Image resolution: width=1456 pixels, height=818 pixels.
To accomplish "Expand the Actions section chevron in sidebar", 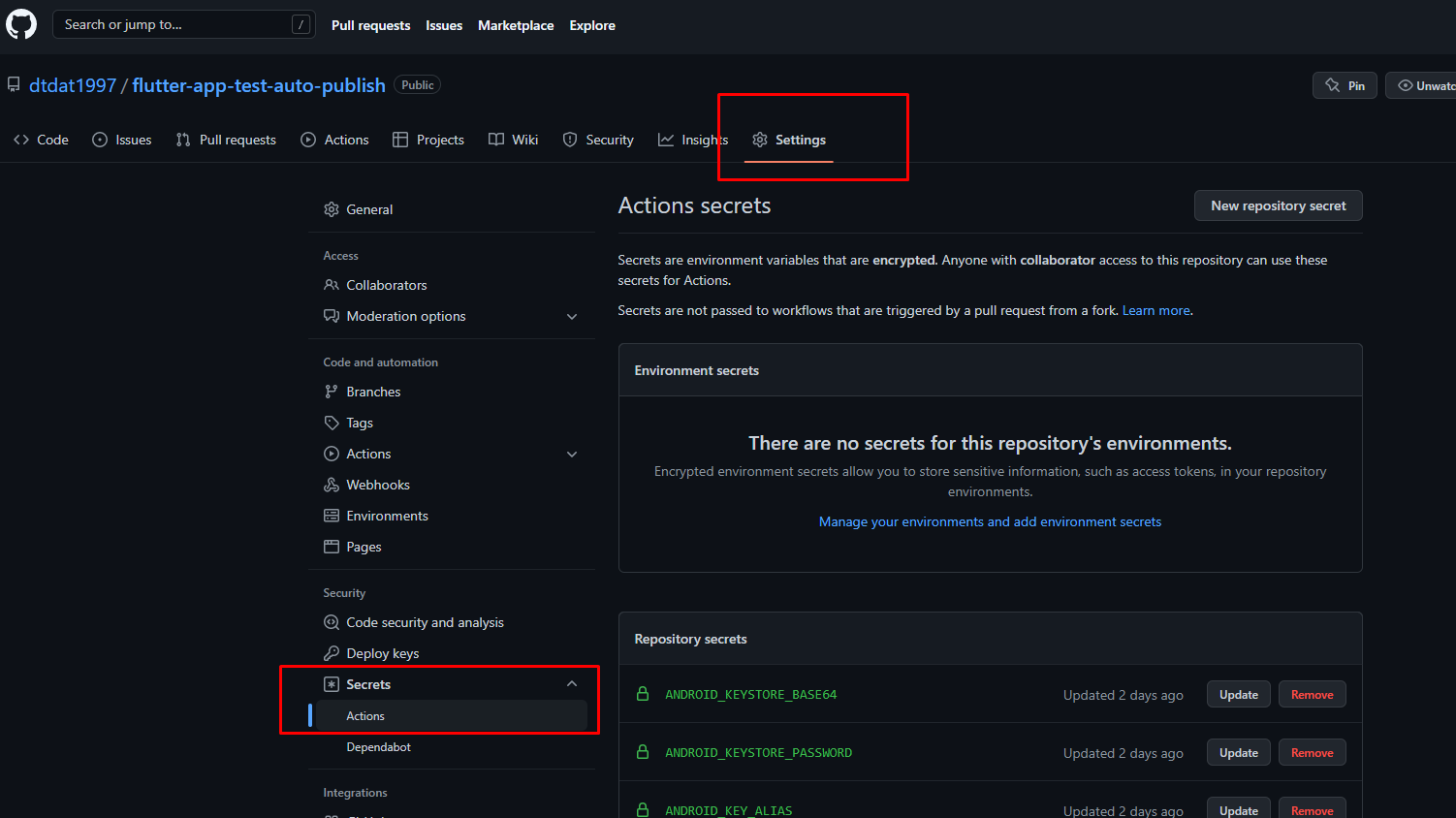I will [x=572, y=455].
